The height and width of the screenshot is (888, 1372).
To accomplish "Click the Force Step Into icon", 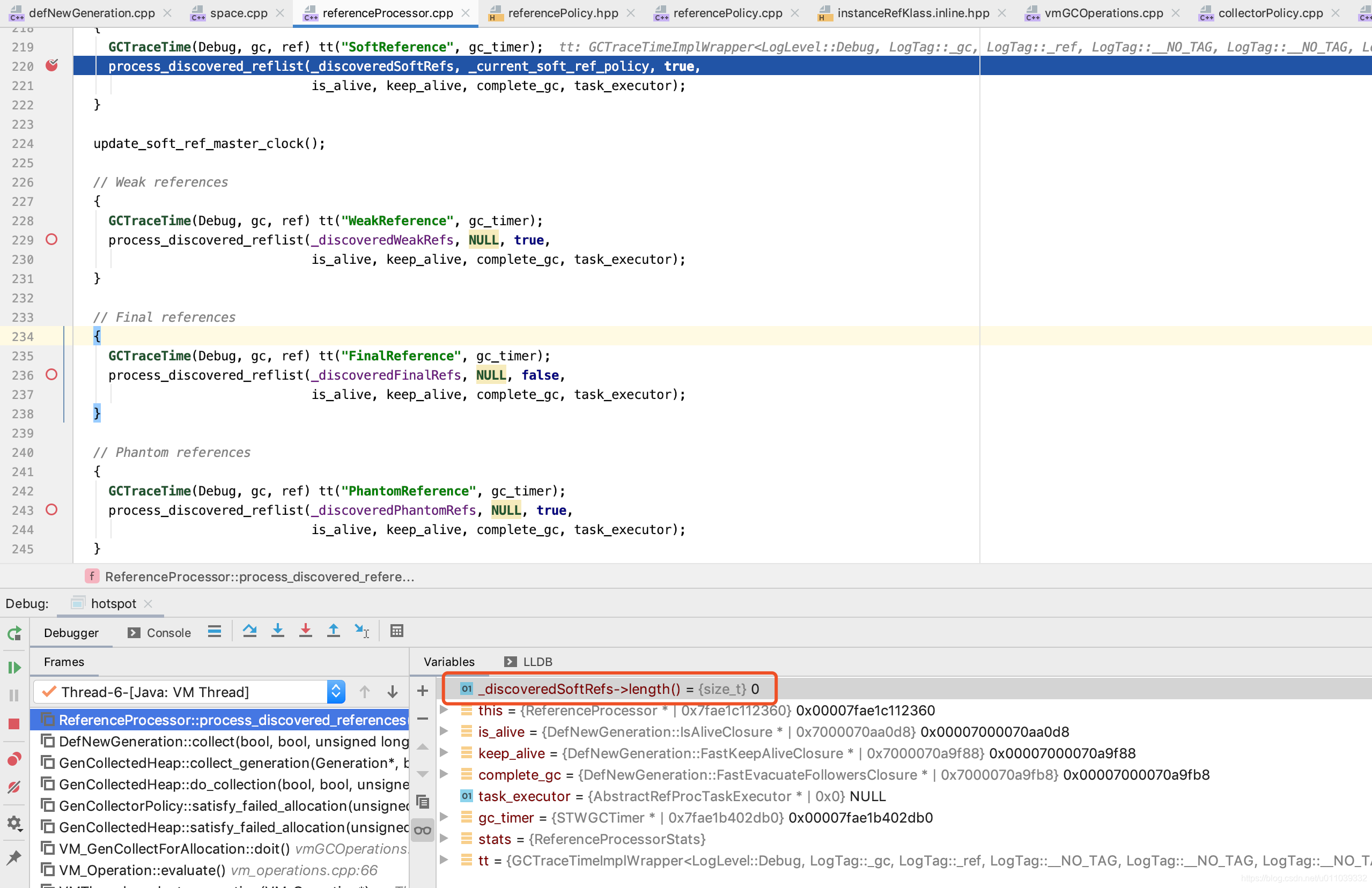I will (306, 631).
